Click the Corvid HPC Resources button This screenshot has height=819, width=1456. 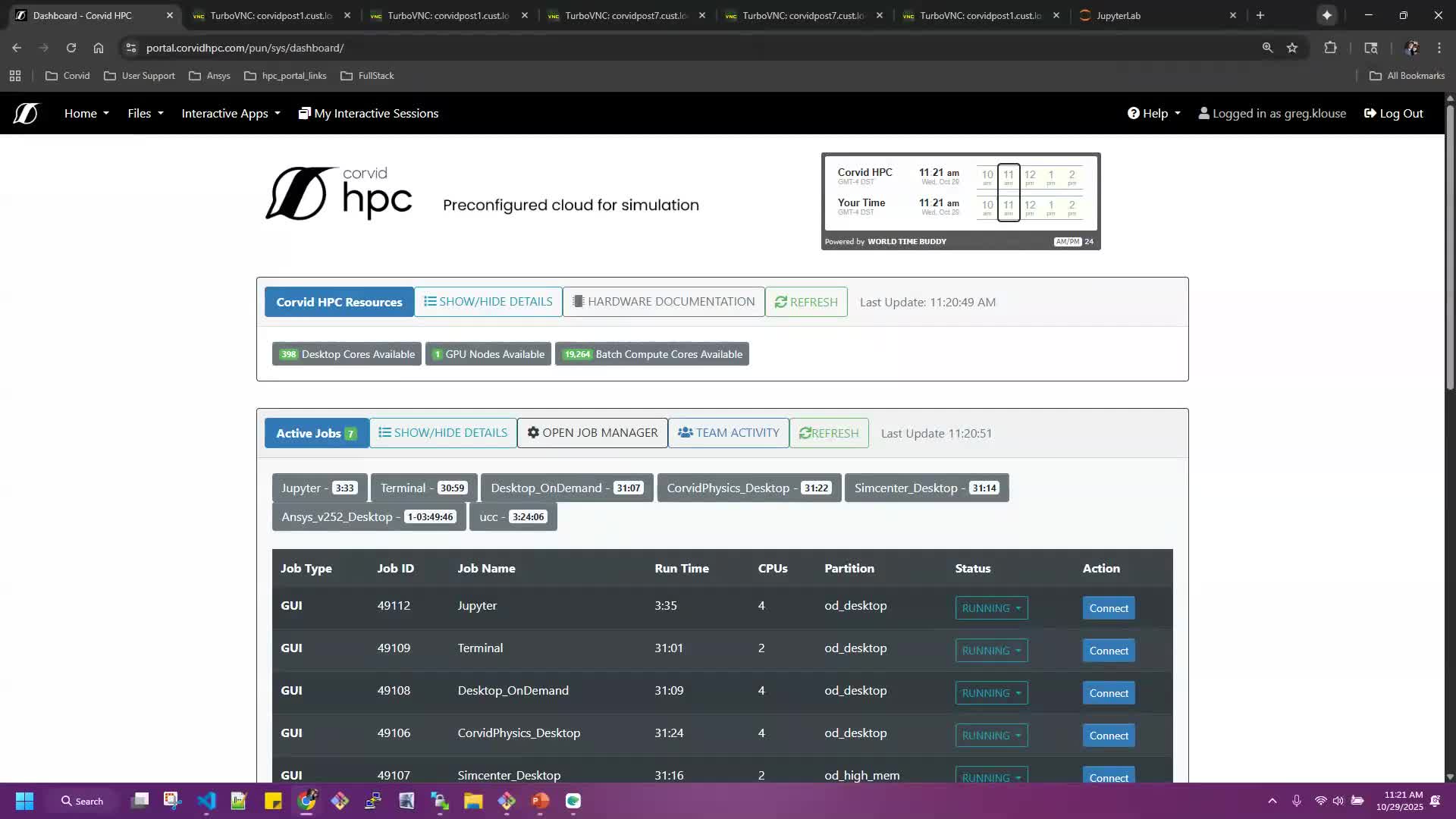[x=339, y=302]
